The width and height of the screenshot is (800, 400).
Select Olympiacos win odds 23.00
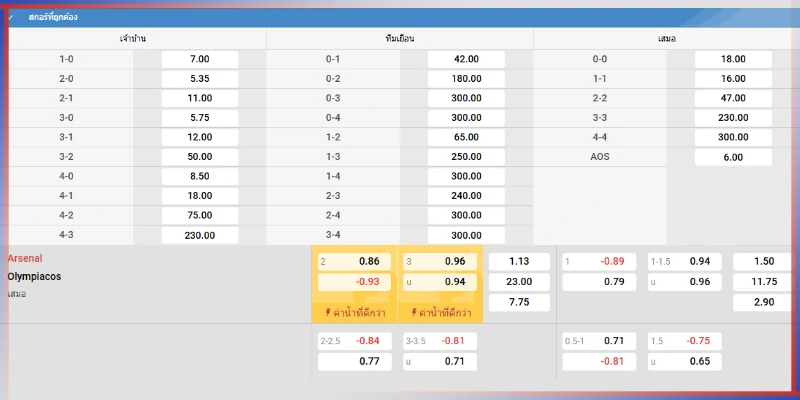click(519, 282)
